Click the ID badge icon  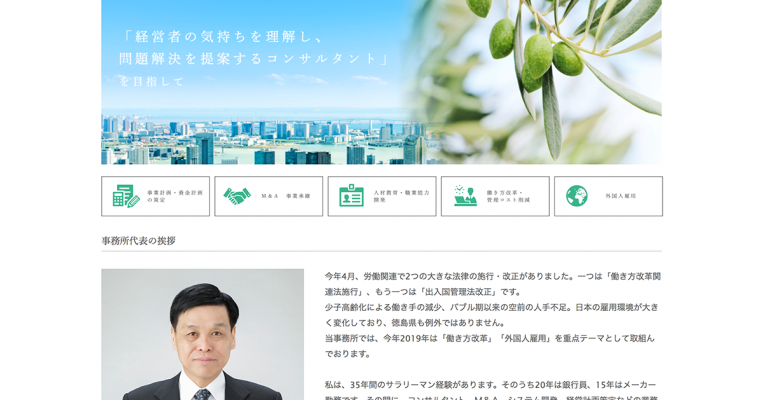point(351,196)
